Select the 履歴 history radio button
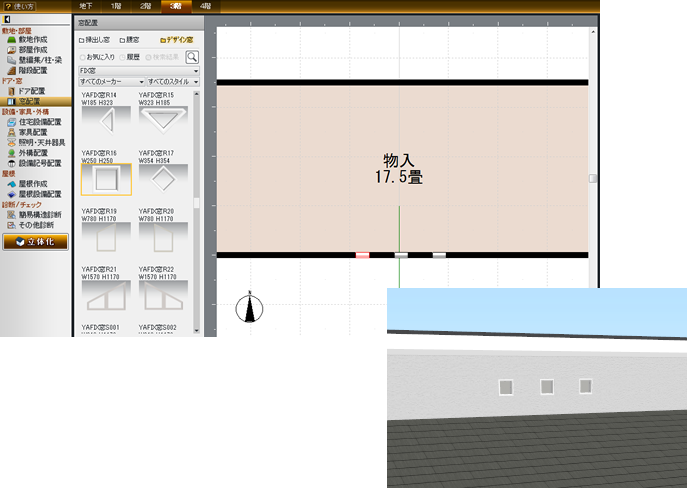This screenshot has width=687, height=488. pyautogui.click(x=130, y=57)
